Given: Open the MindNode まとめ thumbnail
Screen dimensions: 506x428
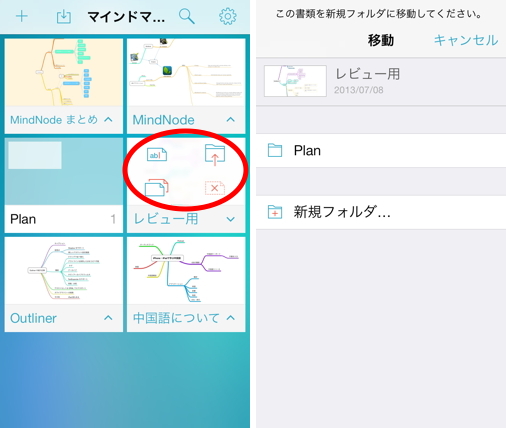Looking at the screenshot, I should click(64, 72).
